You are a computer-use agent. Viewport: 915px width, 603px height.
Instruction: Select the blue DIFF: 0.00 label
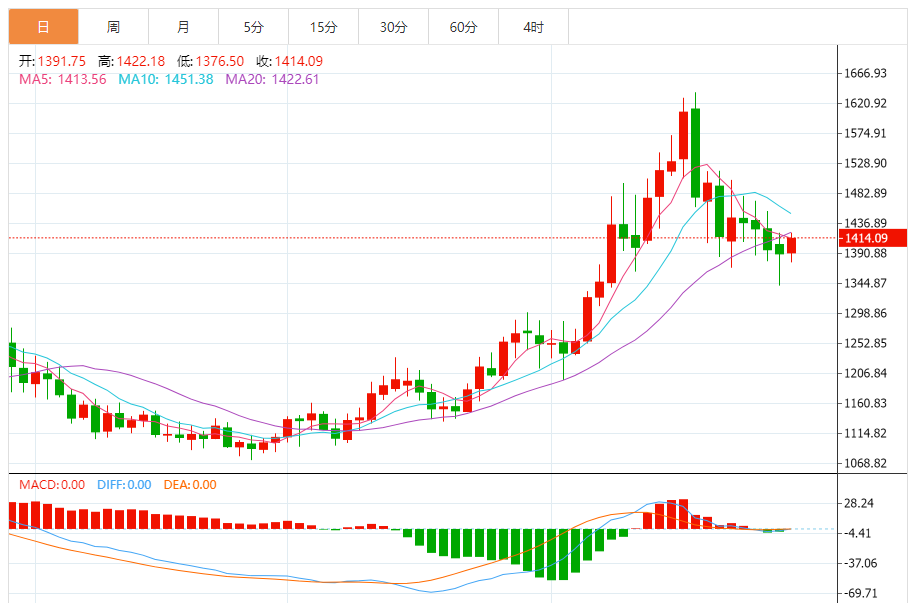(x=124, y=485)
